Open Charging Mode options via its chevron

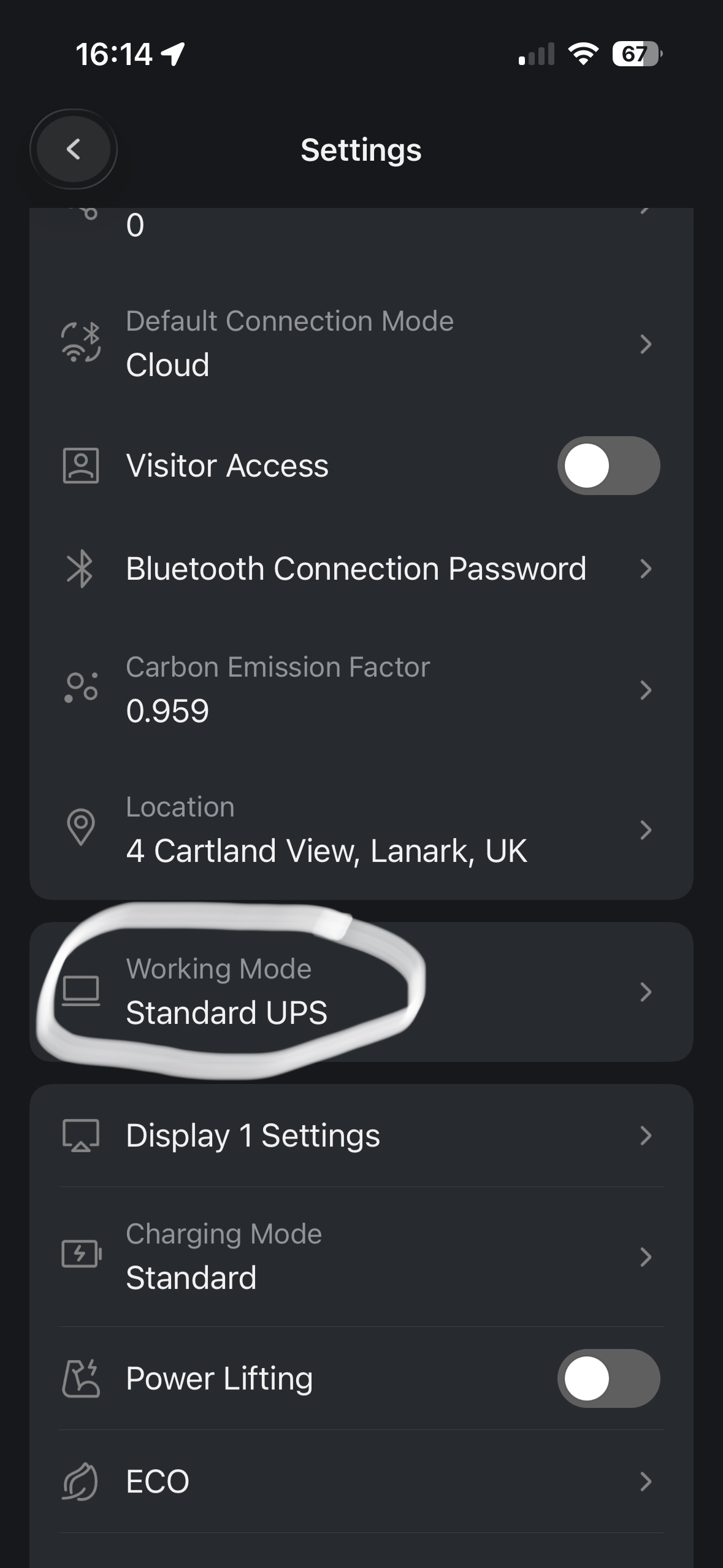(x=645, y=1257)
